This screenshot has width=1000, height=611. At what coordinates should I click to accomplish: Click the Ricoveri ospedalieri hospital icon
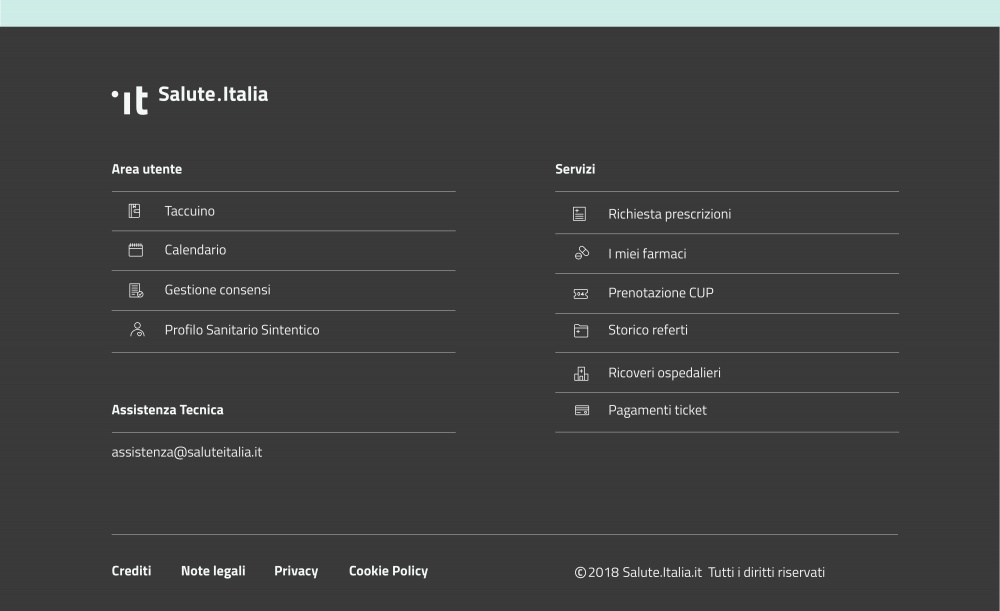tap(581, 373)
